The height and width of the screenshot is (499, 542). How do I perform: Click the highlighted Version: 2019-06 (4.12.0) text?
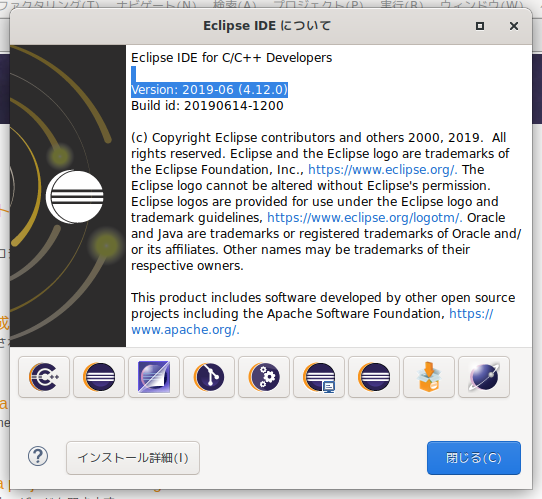[x=209, y=90]
